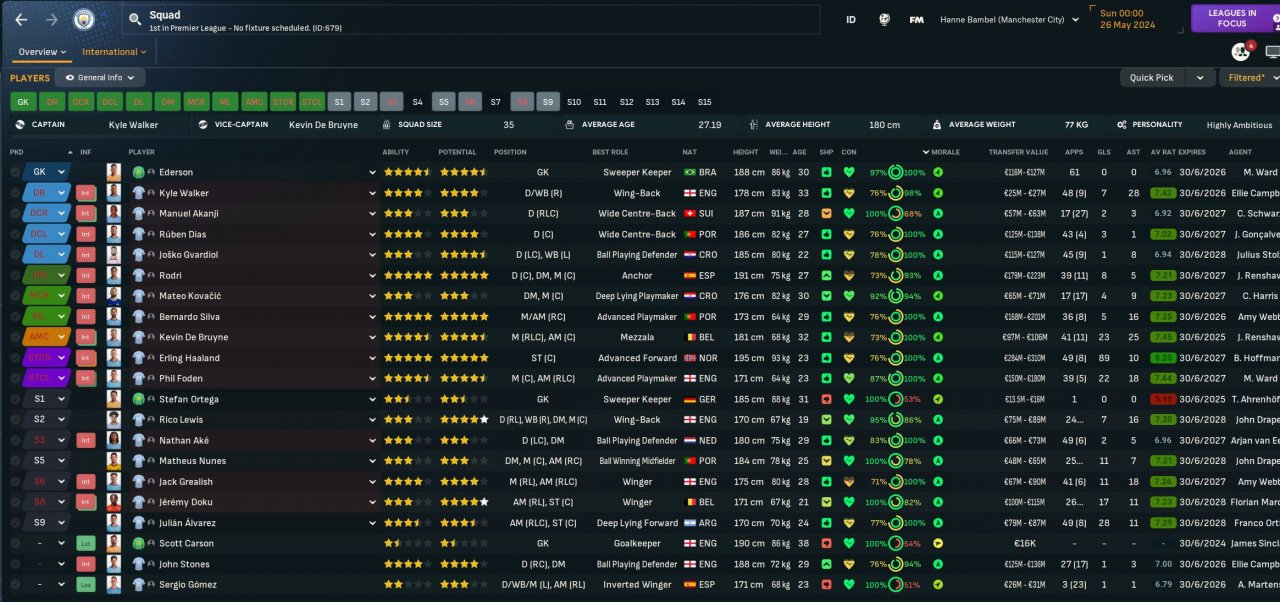Open Erling Haaland's player name link
Image resolution: width=1280 pixels, height=602 pixels.
pos(190,358)
